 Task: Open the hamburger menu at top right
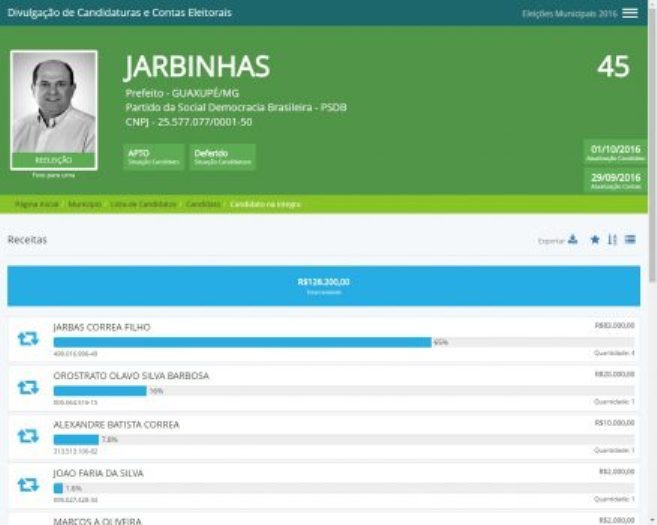coord(630,13)
